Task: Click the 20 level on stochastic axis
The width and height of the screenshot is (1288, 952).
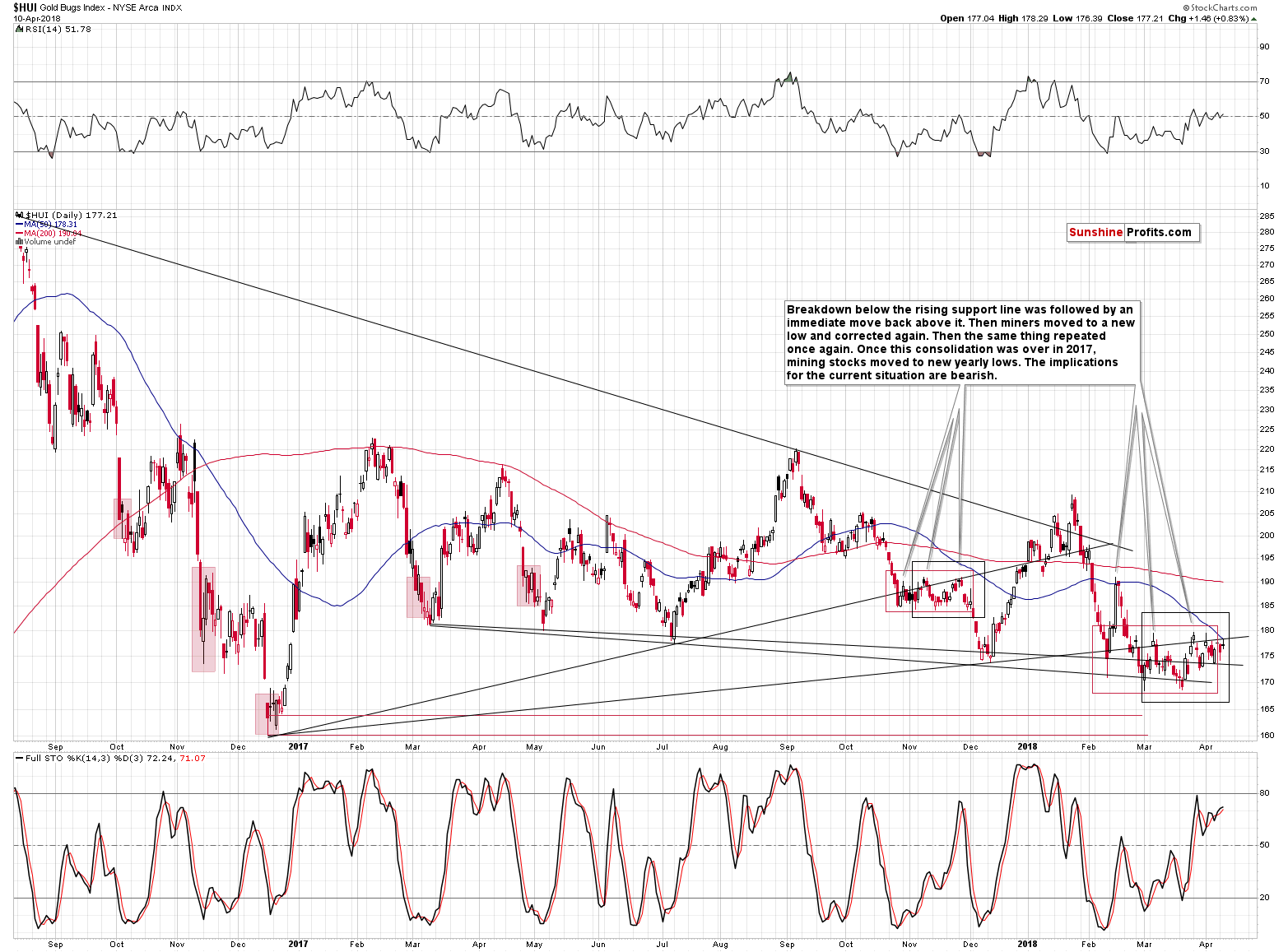Action: [1264, 898]
